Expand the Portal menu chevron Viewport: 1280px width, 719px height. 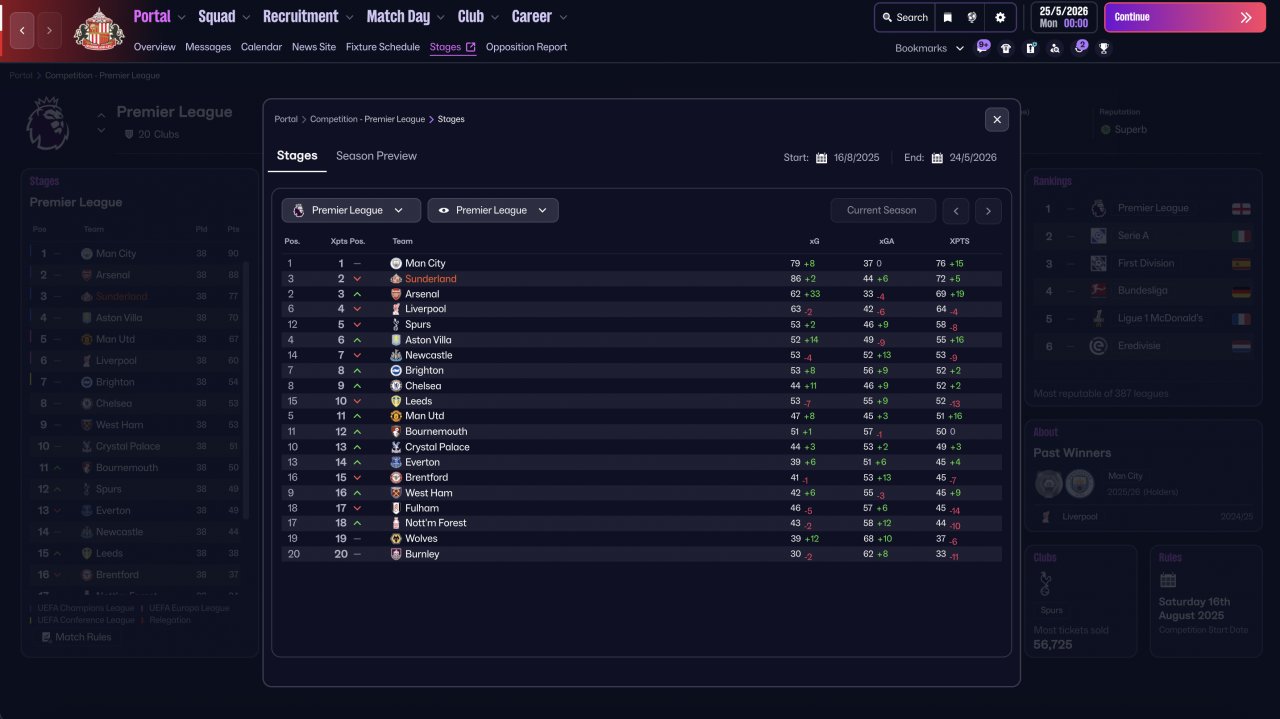(x=181, y=17)
